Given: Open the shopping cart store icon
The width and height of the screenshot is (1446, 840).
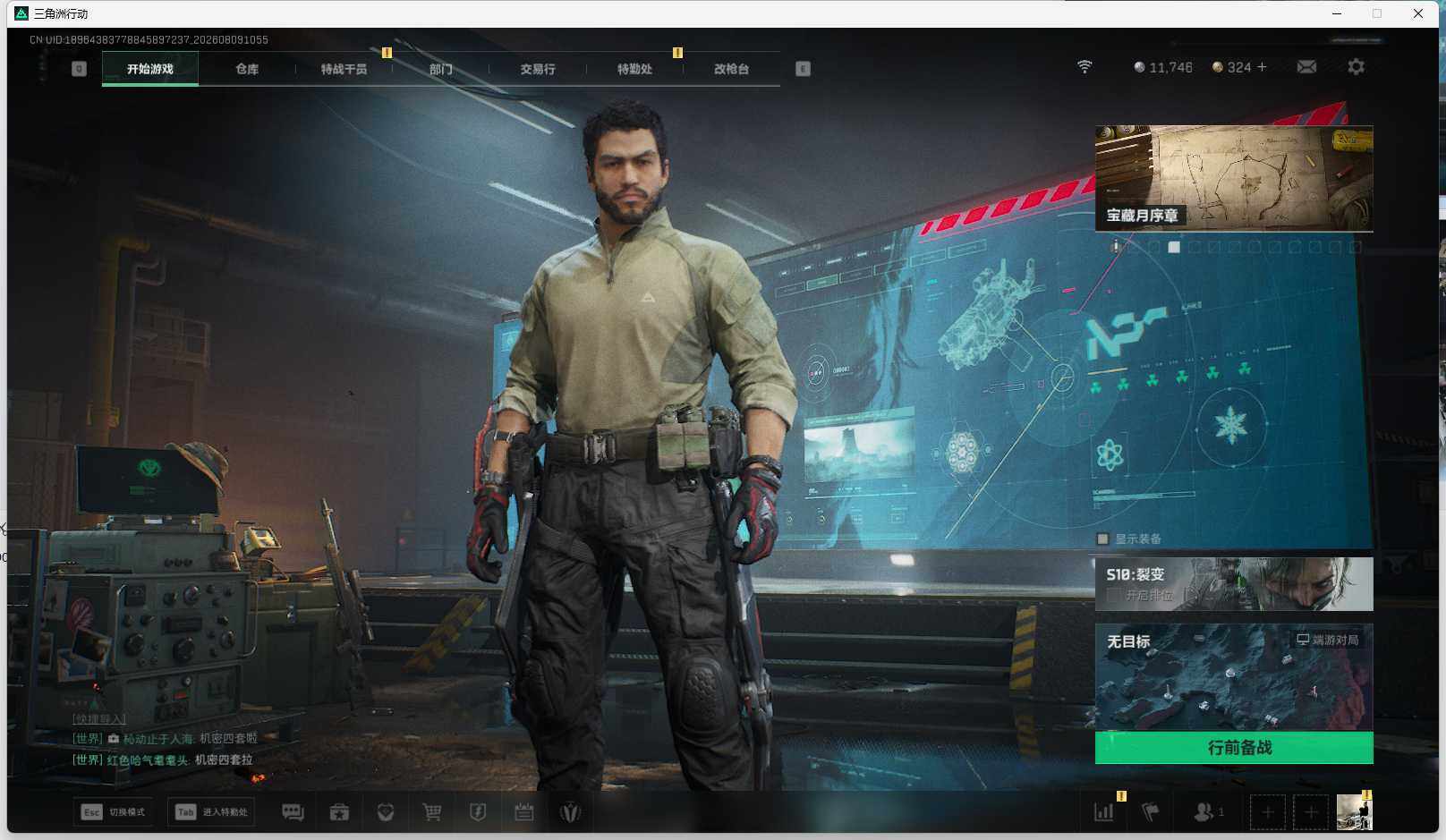Looking at the screenshot, I should [432, 812].
